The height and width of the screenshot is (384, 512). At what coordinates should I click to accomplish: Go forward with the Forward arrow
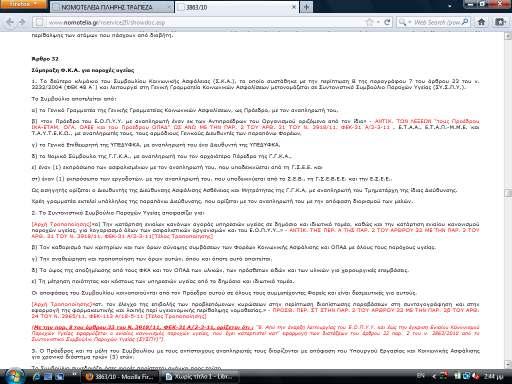pos(22,22)
